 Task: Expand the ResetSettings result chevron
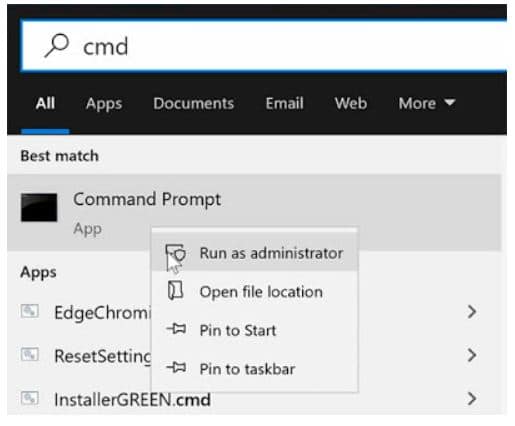[x=472, y=355]
